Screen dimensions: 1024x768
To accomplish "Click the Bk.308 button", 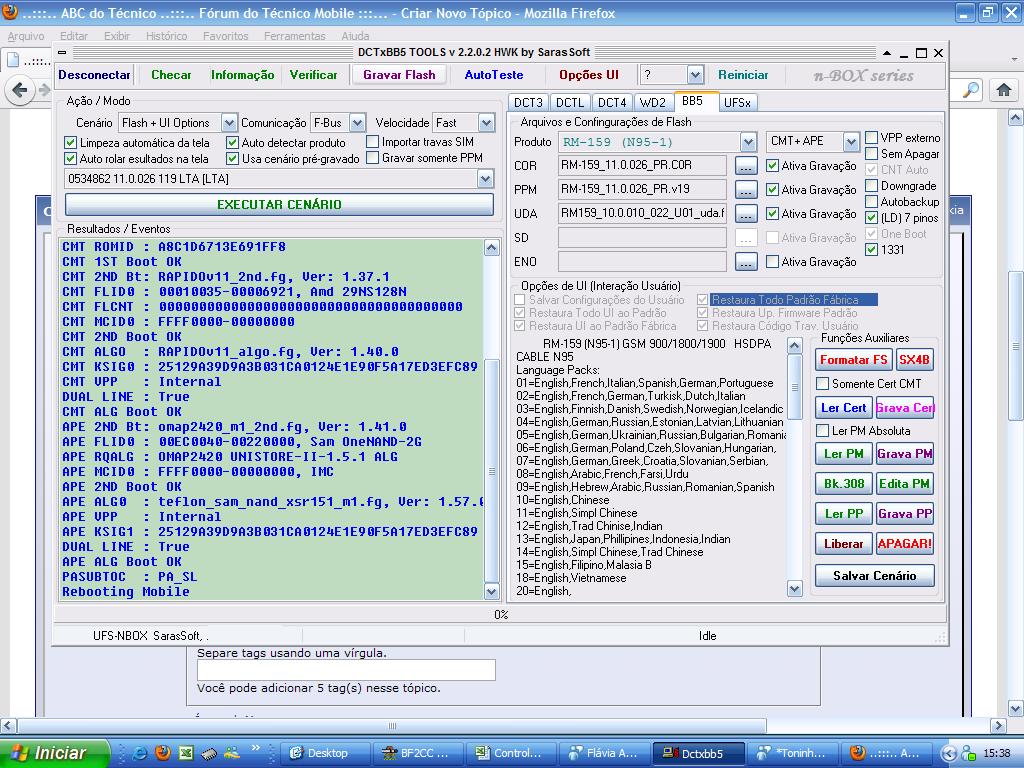I will (x=843, y=484).
